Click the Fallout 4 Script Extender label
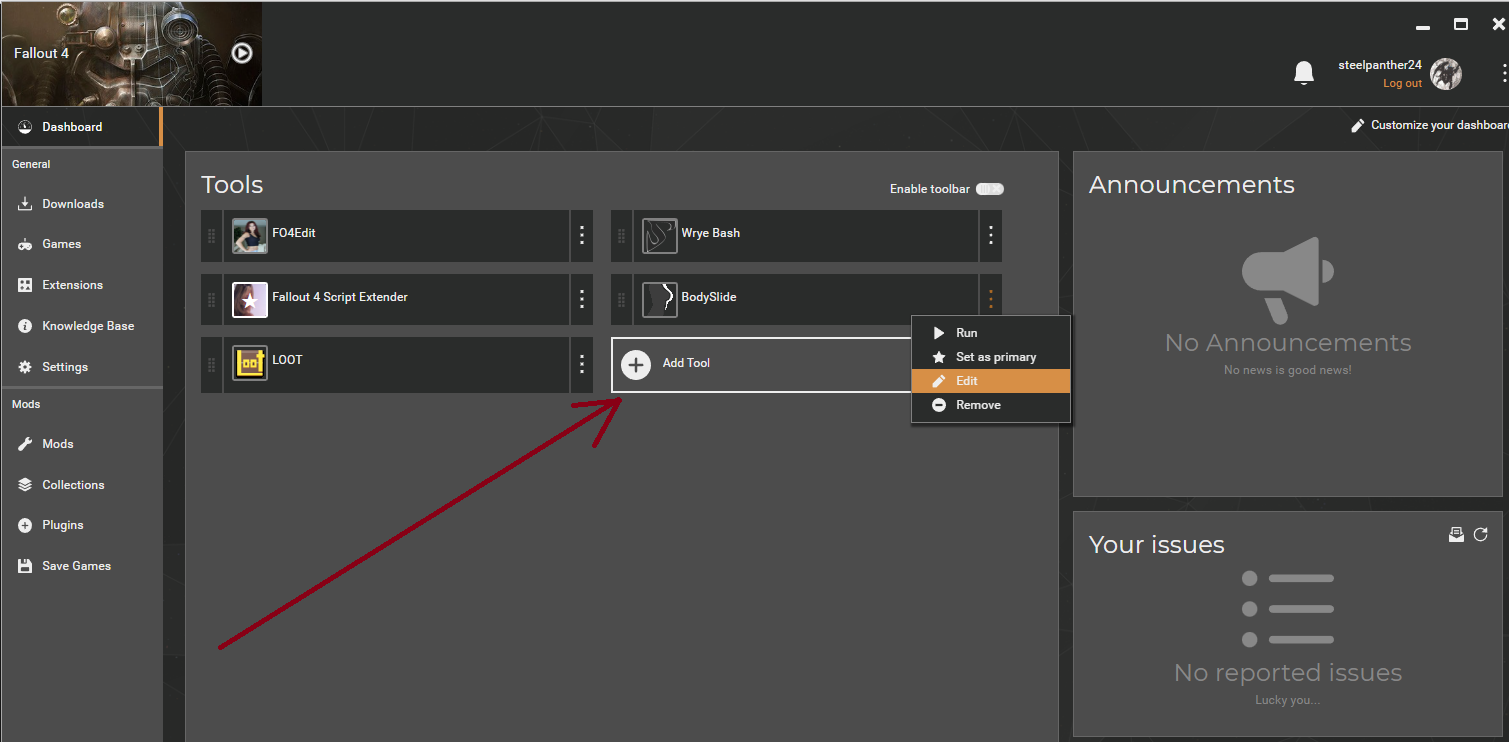The width and height of the screenshot is (1509, 742). pos(340,297)
